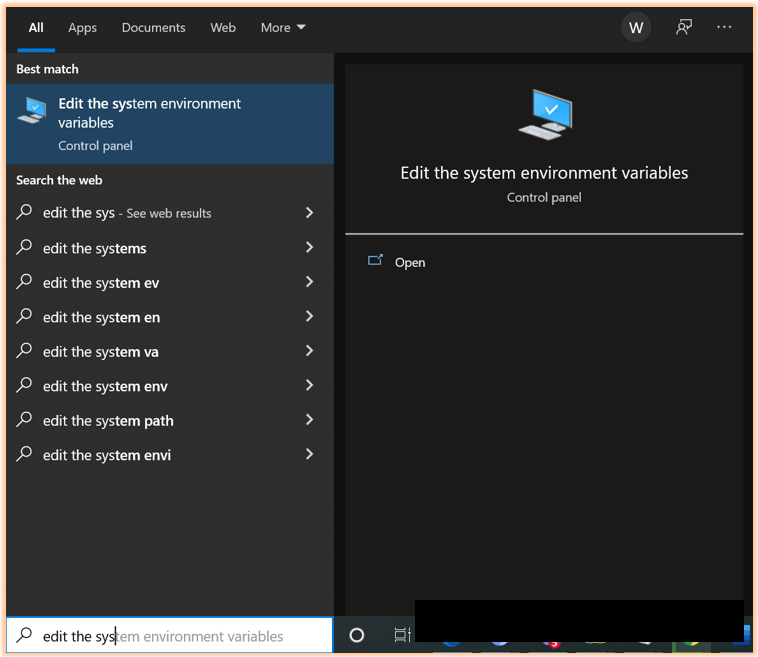Click the W user account avatar

[x=636, y=28]
